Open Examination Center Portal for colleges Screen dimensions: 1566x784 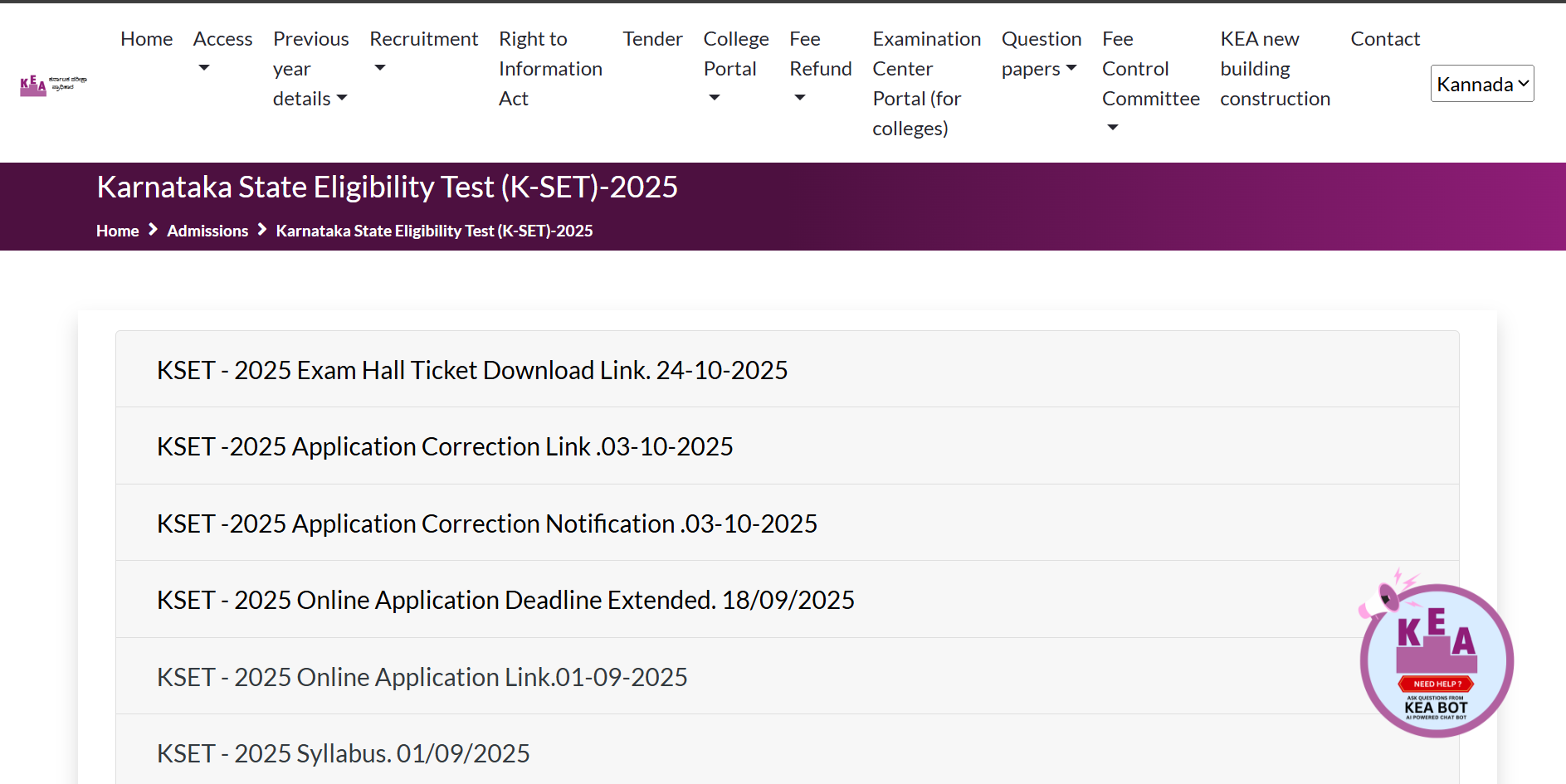[x=926, y=84]
